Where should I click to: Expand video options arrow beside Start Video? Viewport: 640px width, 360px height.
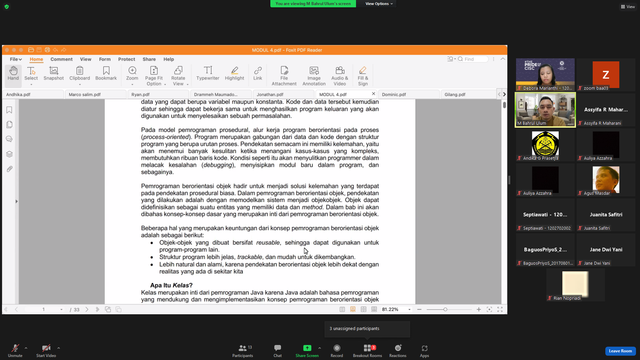pyautogui.click(x=58, y=348)
